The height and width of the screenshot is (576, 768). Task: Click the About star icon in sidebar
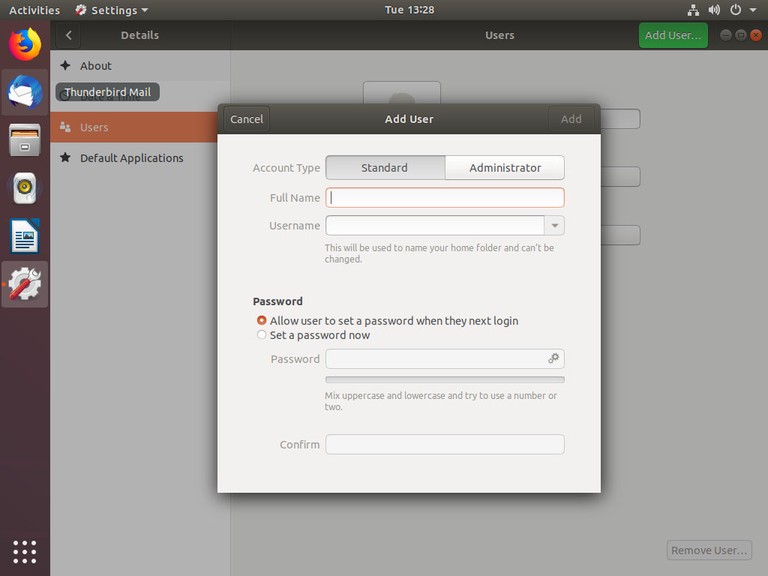(65, 65)
